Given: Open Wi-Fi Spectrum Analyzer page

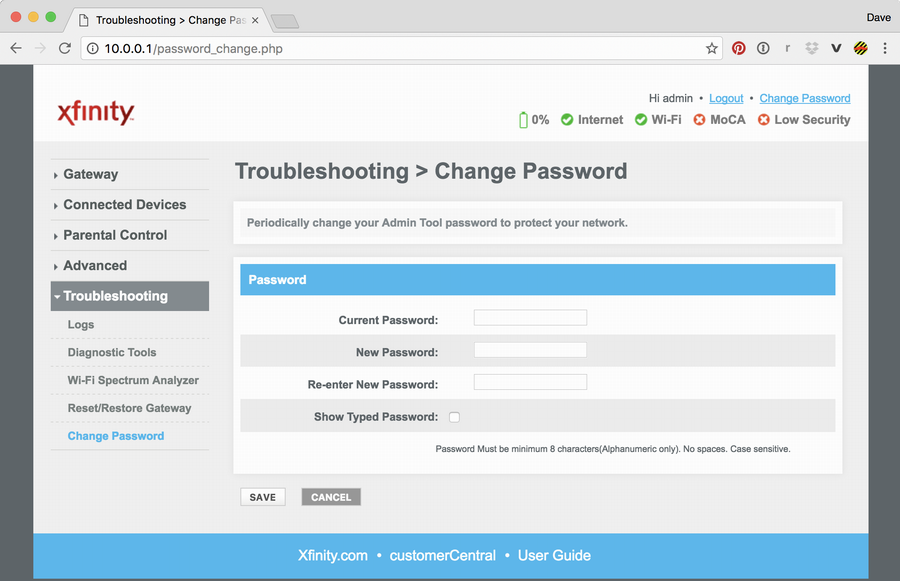Looking at the screenshot, I should coord(133,380).
